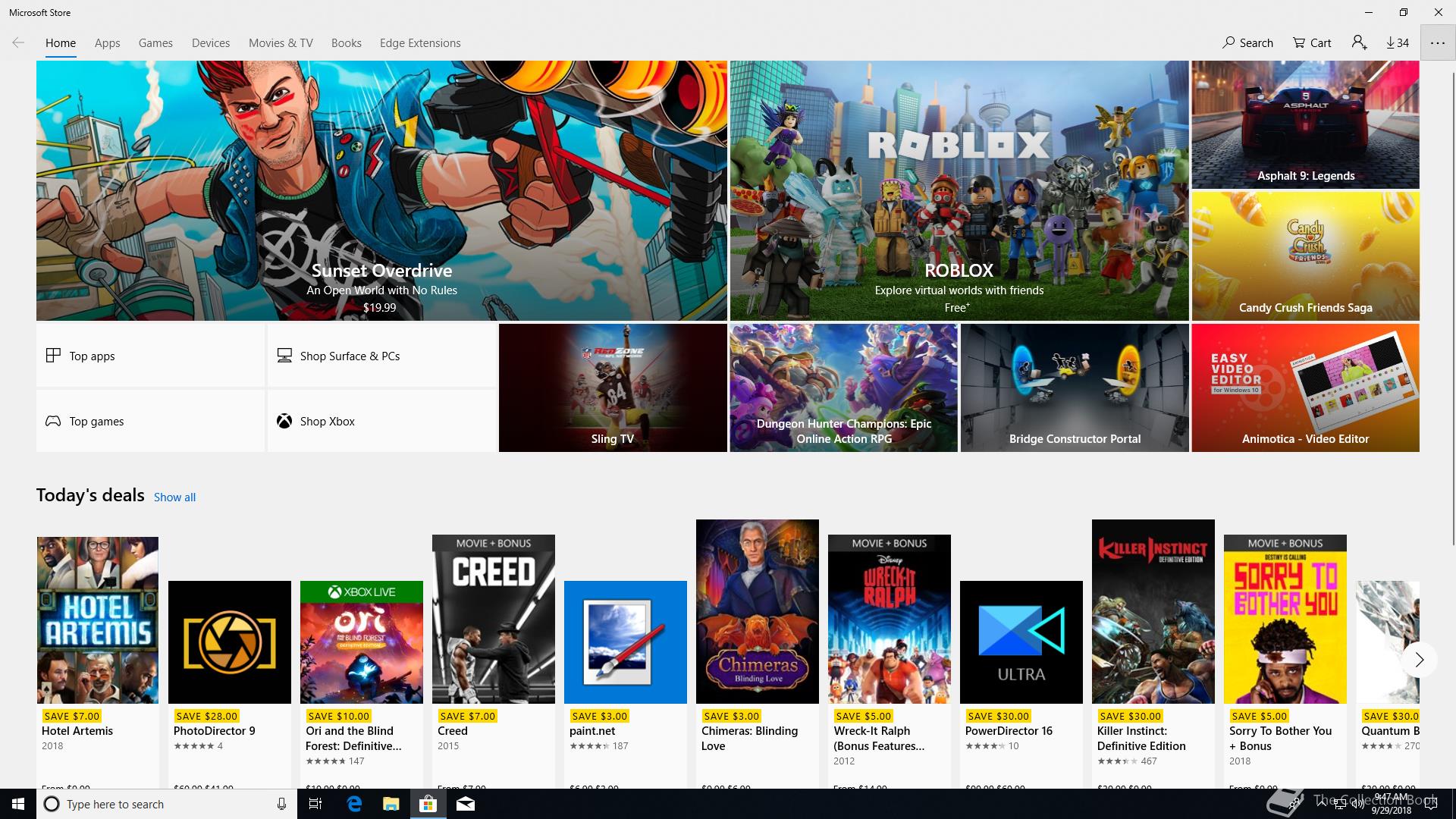Open downloads and updates (34)
The height and width of the screenshot is (819, 1456).
[1398, 42]
